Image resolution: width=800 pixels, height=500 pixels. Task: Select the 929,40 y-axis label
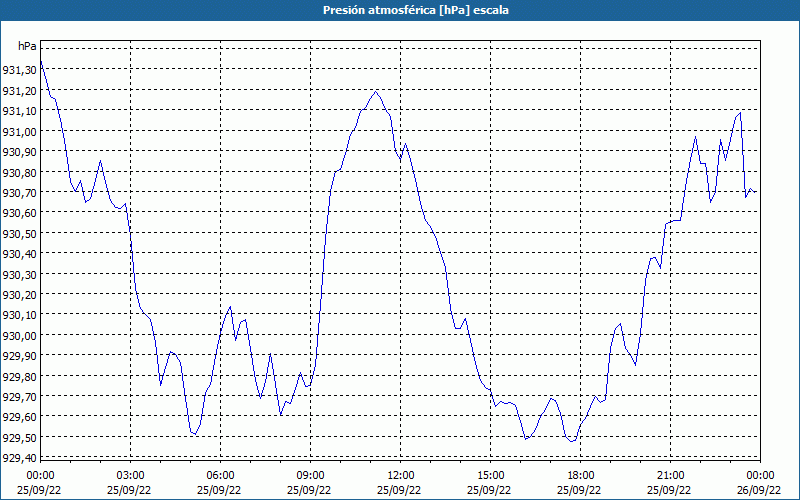(x=19, y=458)
